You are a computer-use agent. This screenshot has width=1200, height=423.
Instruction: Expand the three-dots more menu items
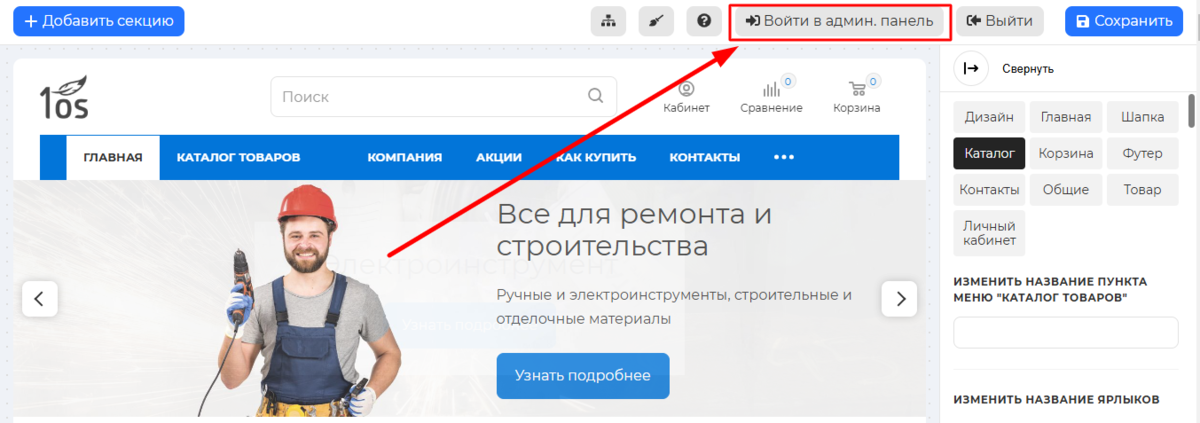(x=784, y=157)
